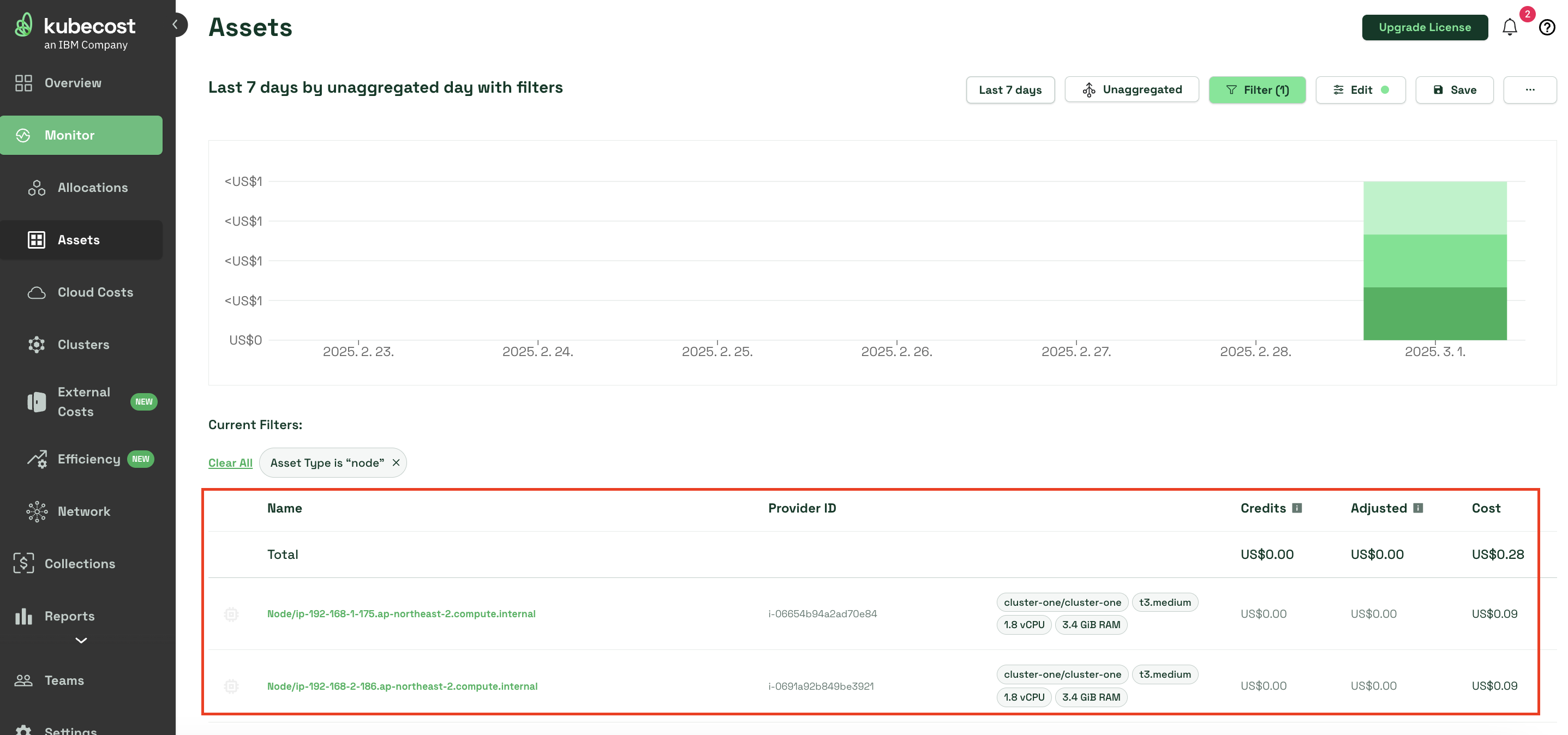
Task: Click node icon beside ip-192-168-2-186 row
Action: pyautogui.click(x=231, y=686)
